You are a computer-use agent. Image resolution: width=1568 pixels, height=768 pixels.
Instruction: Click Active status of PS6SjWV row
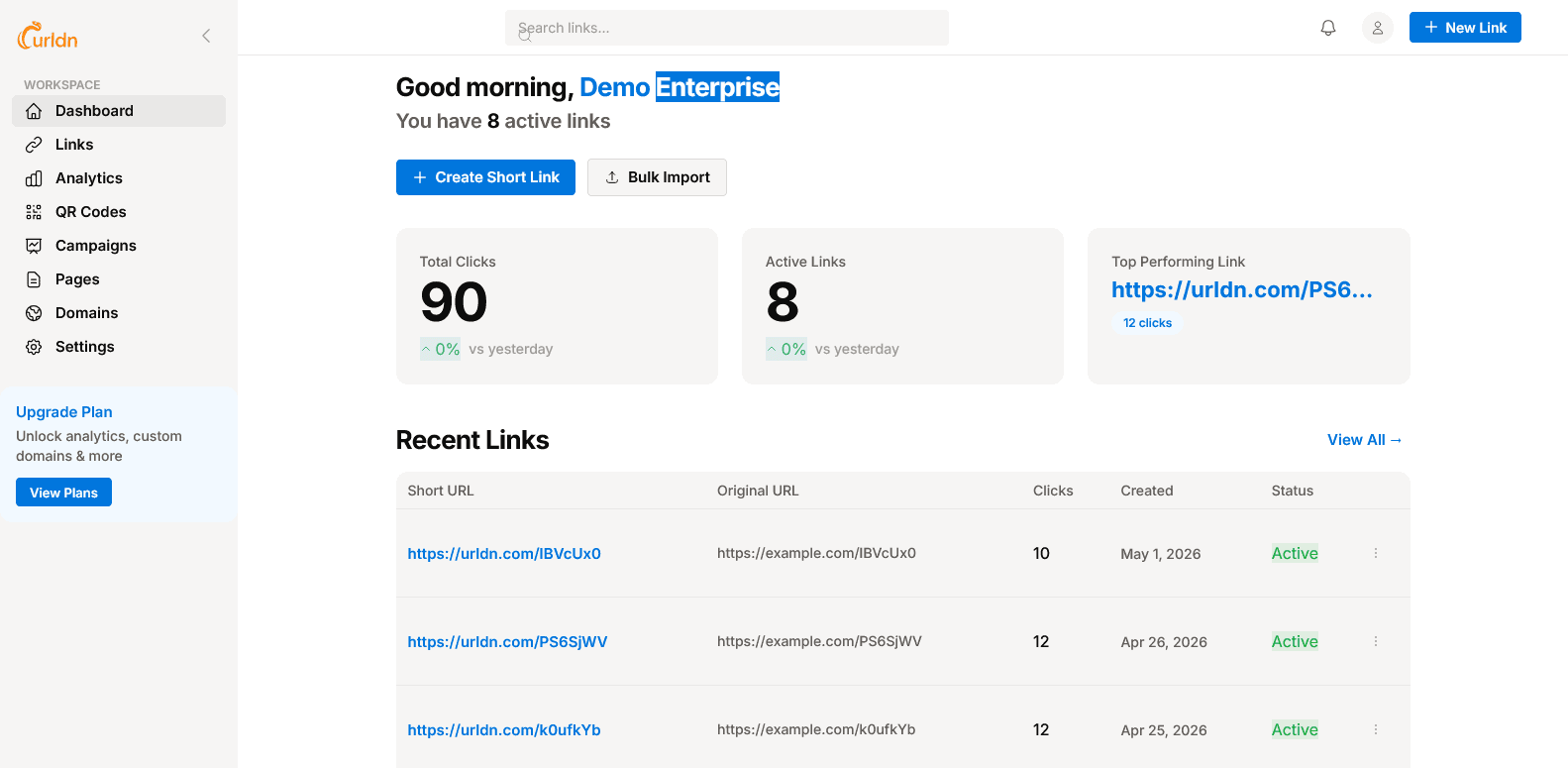click(1295, 641)
